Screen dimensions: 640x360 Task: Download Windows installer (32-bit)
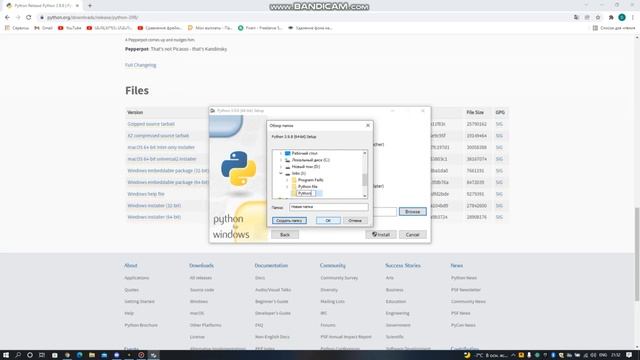[x=154, y=206]
